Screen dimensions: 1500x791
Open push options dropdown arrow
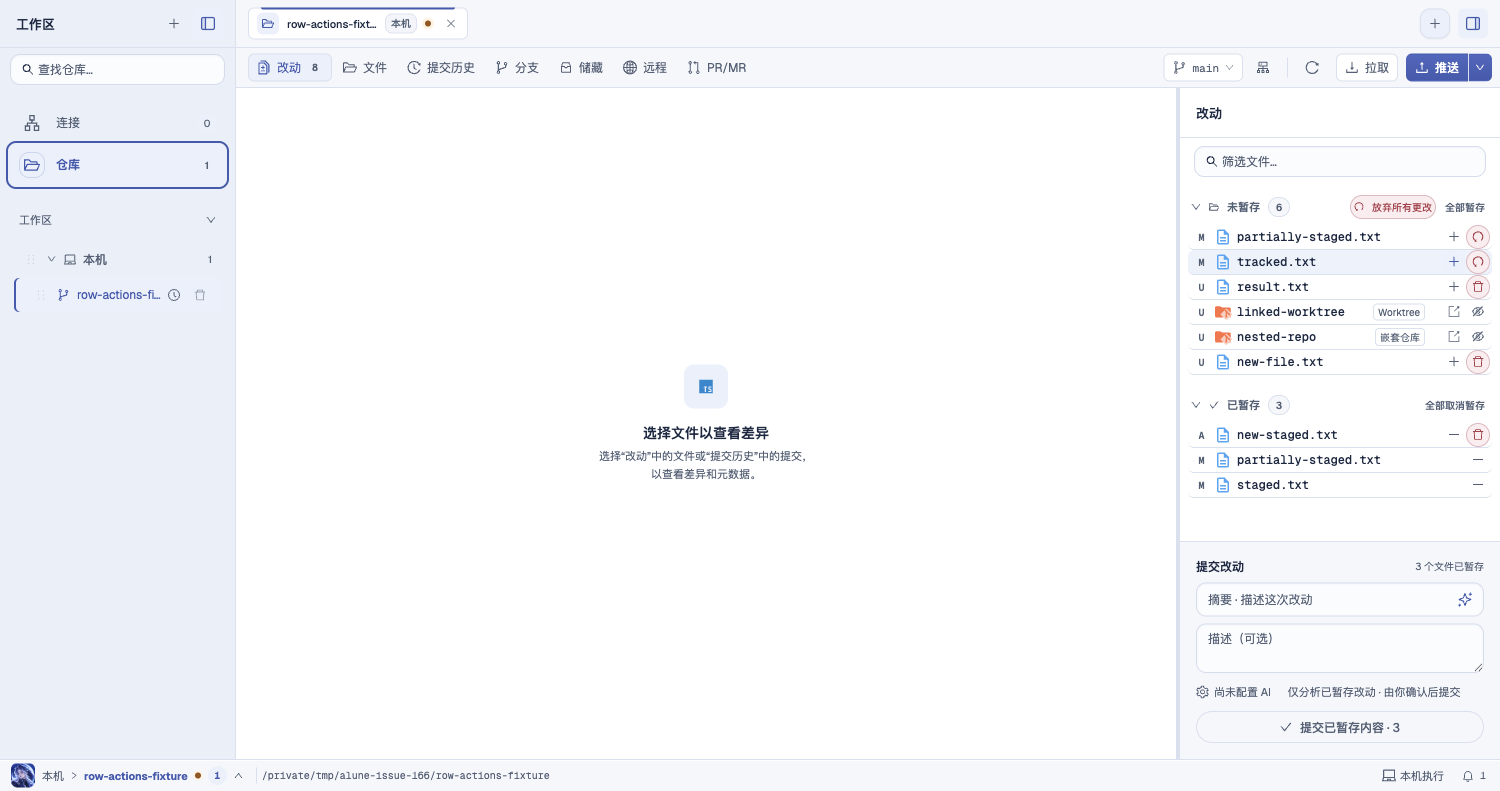[1480, 67]
